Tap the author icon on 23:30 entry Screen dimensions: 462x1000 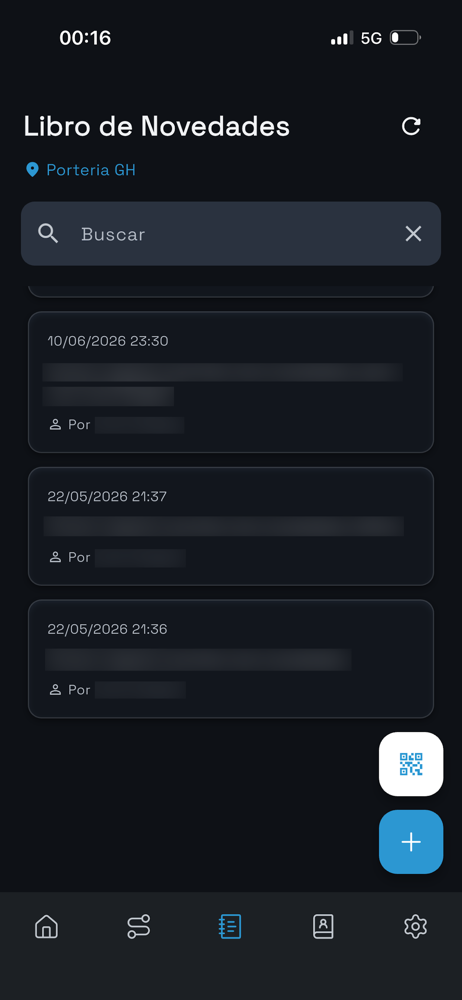(x=55, y=425)
